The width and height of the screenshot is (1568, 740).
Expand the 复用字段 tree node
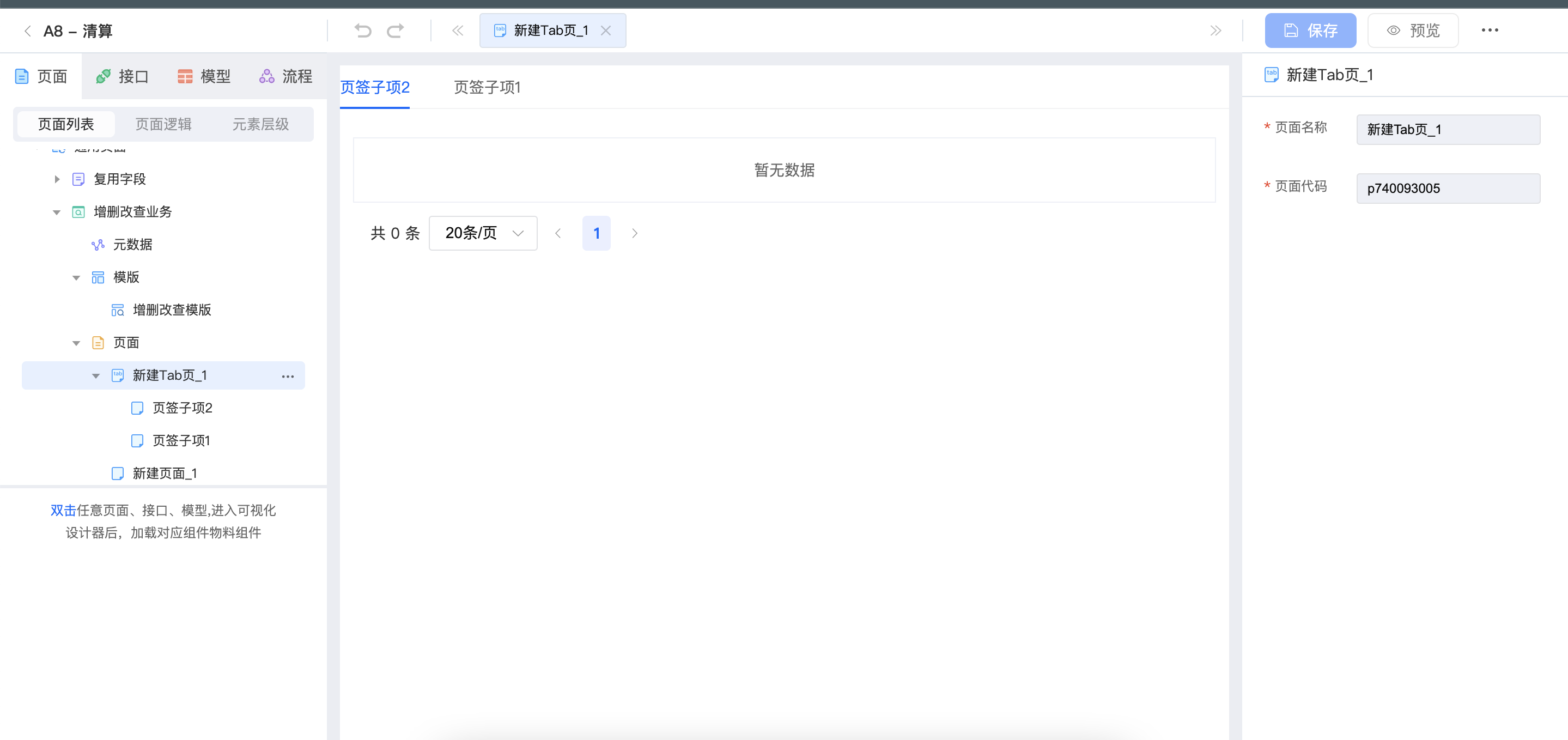(x=57, y=179)
